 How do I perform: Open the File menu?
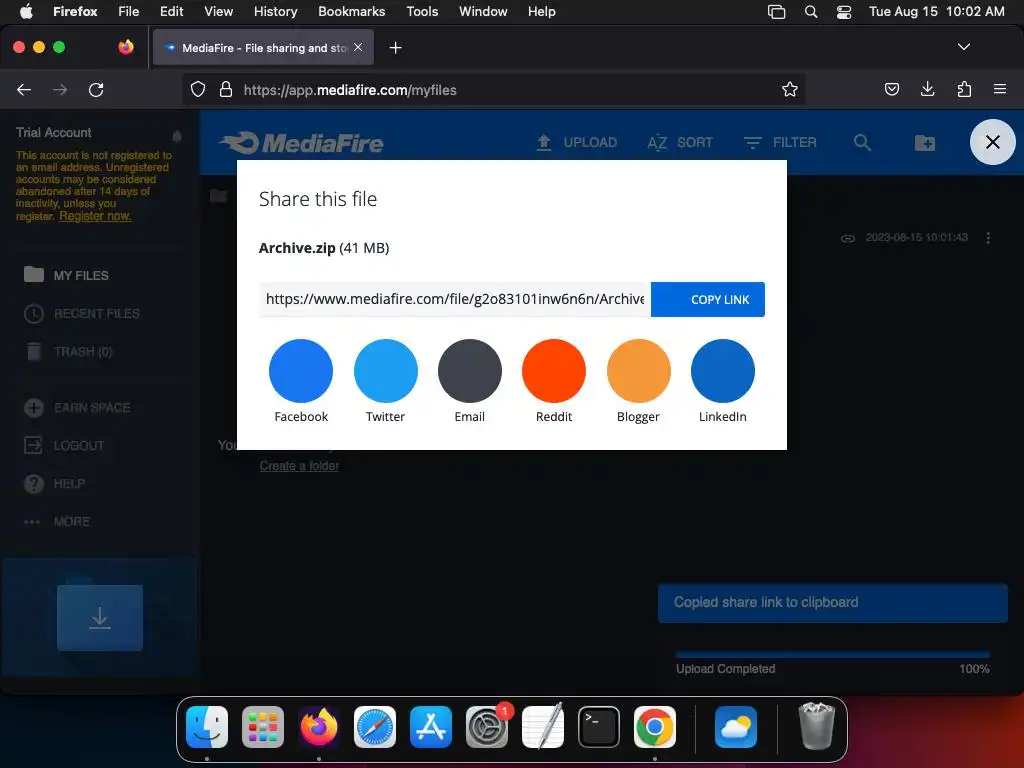128,11
